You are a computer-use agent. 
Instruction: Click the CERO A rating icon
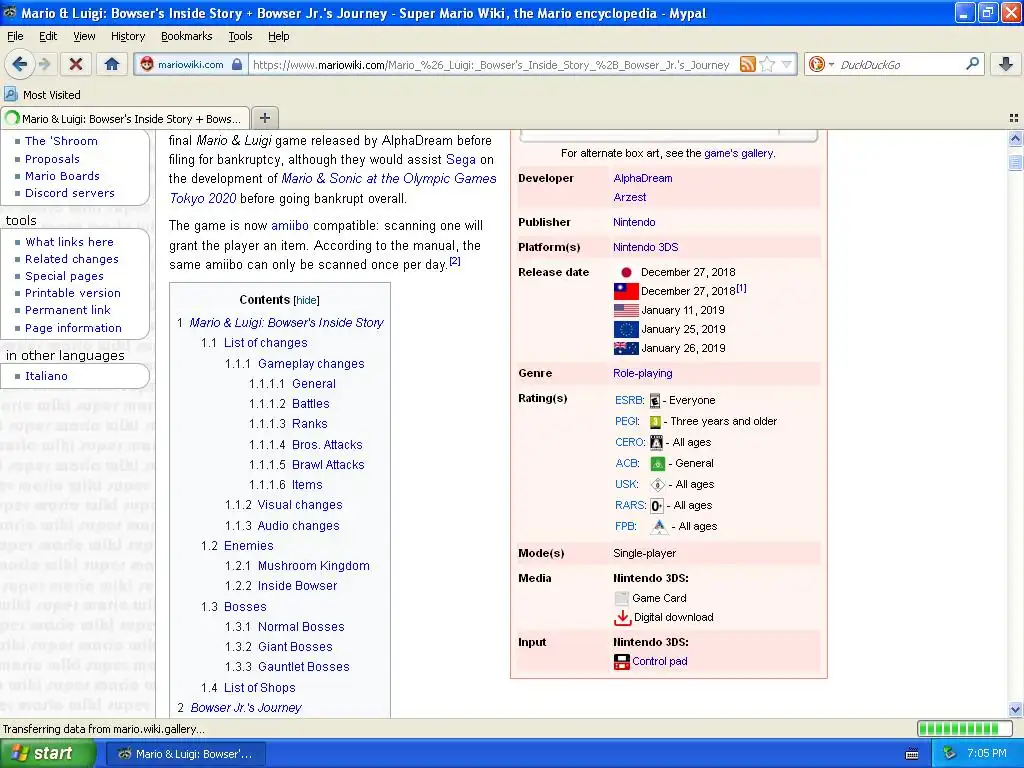(x=656, y=443)
